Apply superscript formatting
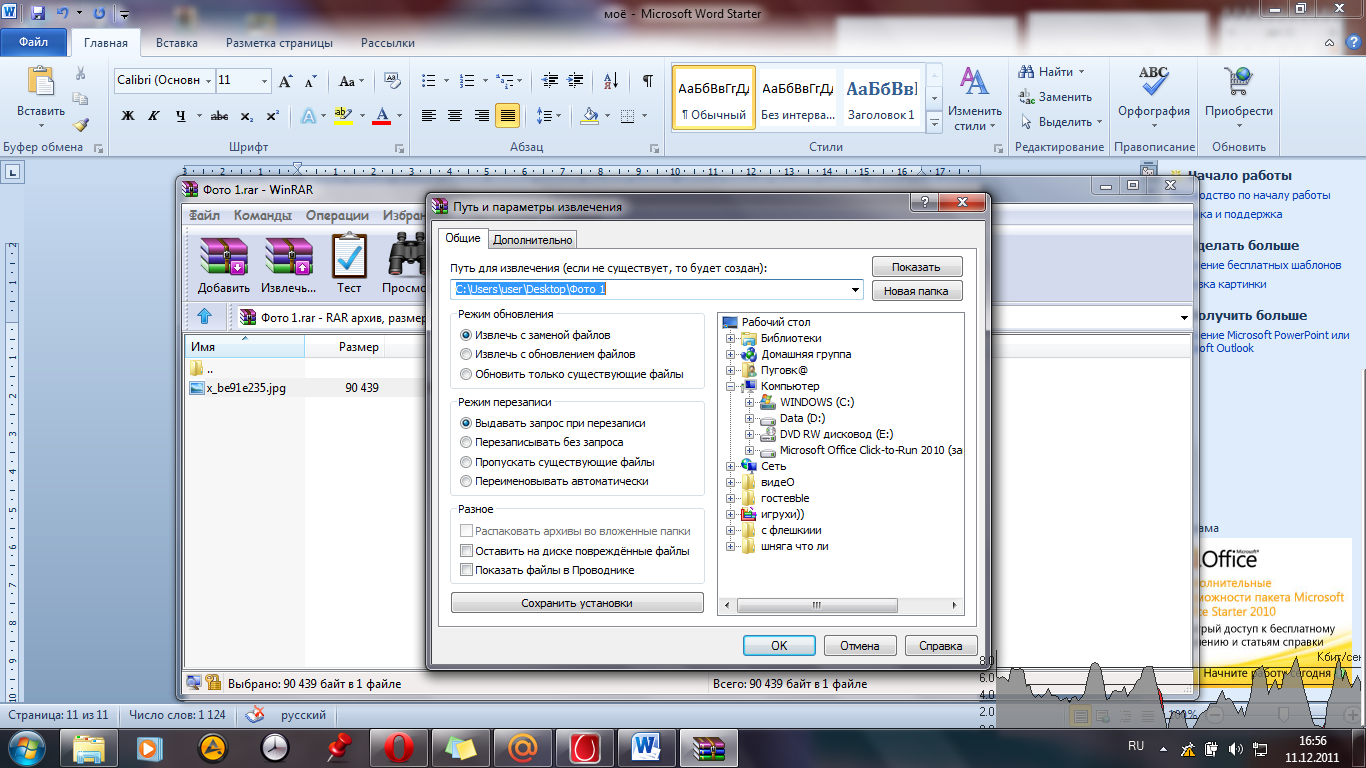1366x768 pixels. pyautogui.click(x=272, y=116)
